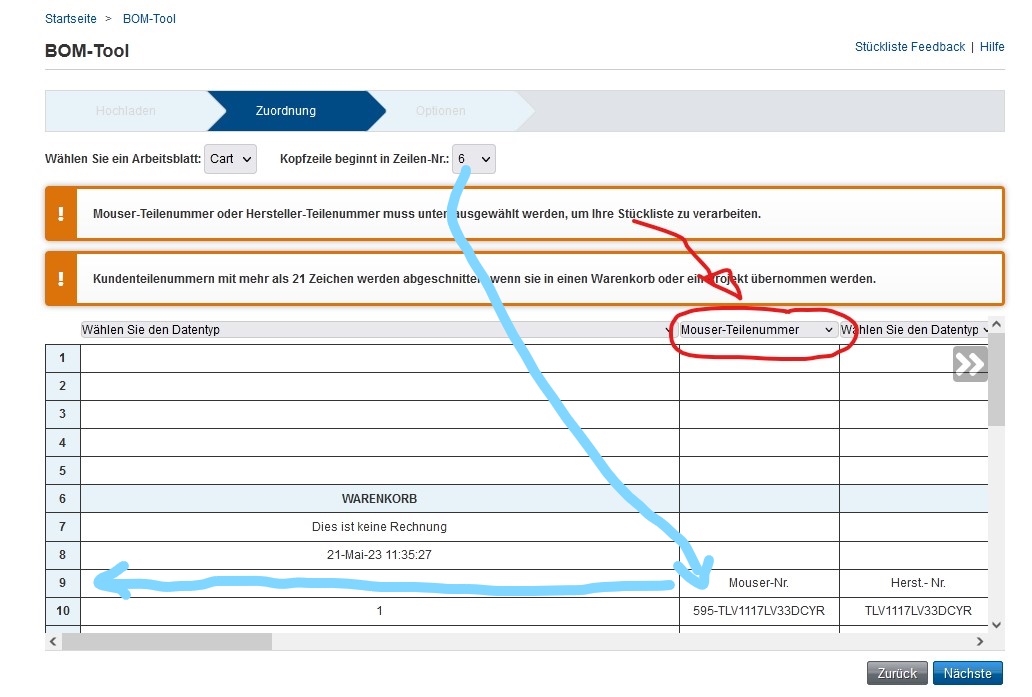Go to the Hochladen step
Image resolution: width=1032 pixels, height=697 pixels.
(126, 111)
